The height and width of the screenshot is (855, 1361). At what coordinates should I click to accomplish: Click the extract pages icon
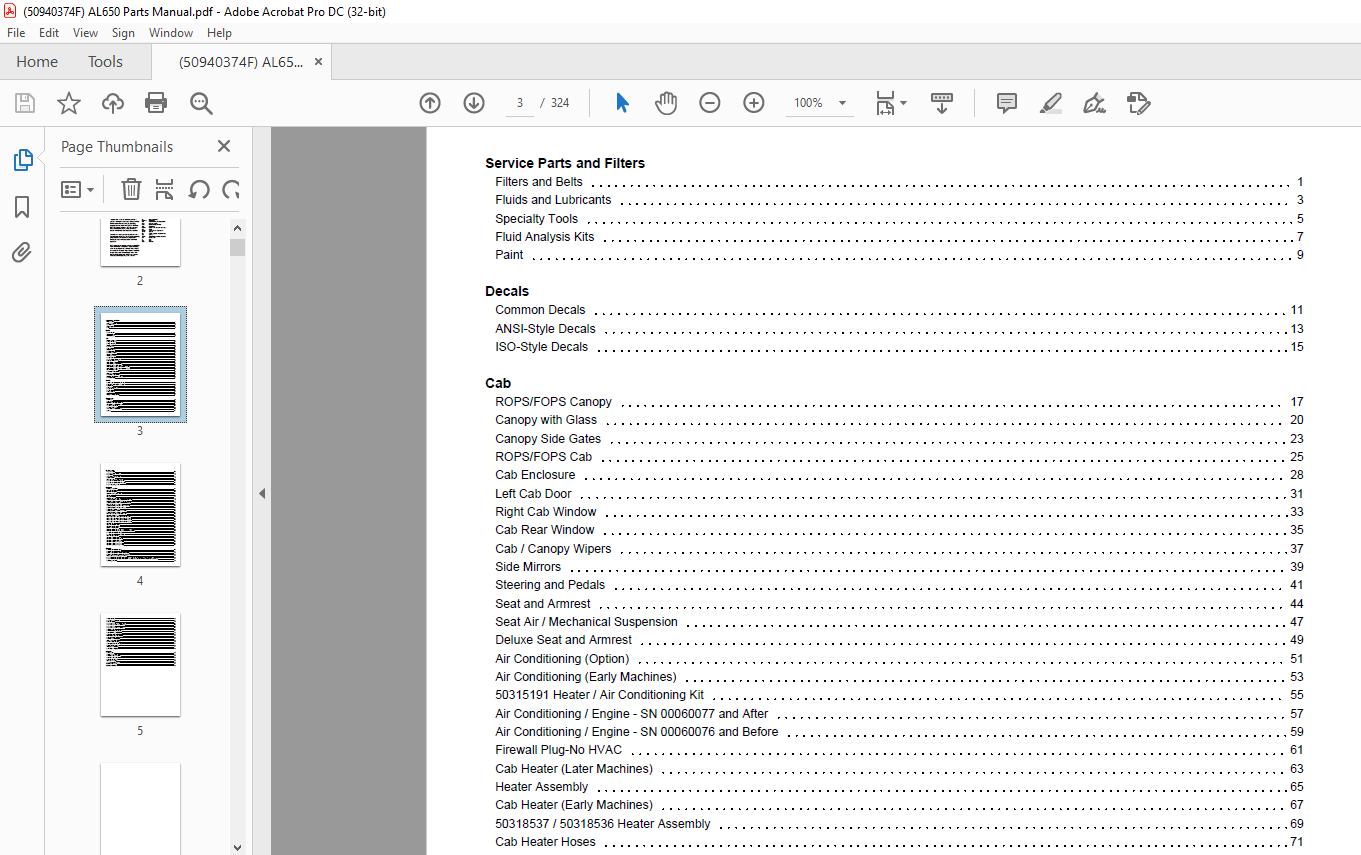165,189
